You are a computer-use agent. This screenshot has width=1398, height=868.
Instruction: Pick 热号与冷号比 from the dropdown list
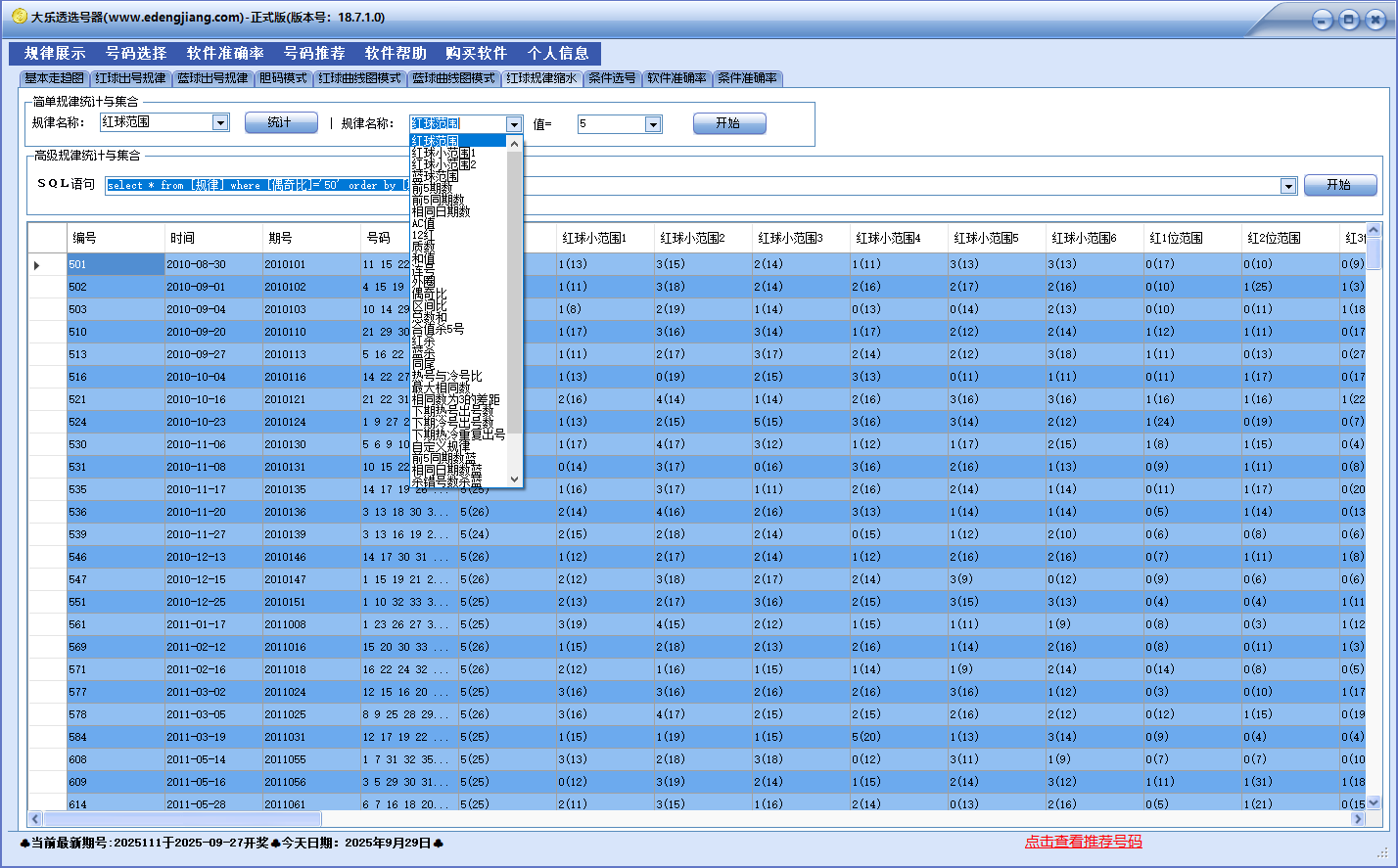point(446,377)
